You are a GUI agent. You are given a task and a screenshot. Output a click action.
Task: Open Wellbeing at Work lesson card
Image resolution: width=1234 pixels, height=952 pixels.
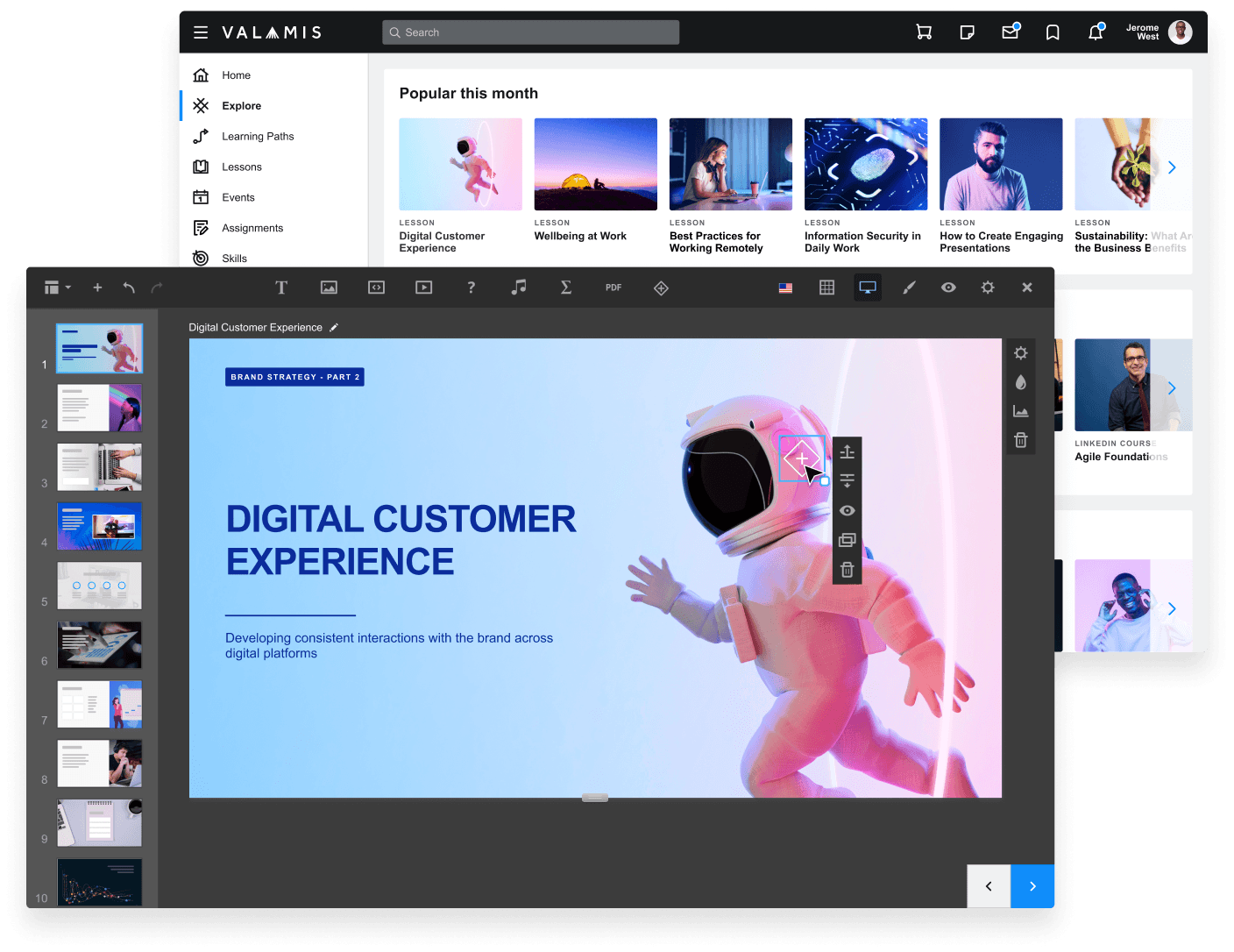pyautogui.click(x=595, y=180)
